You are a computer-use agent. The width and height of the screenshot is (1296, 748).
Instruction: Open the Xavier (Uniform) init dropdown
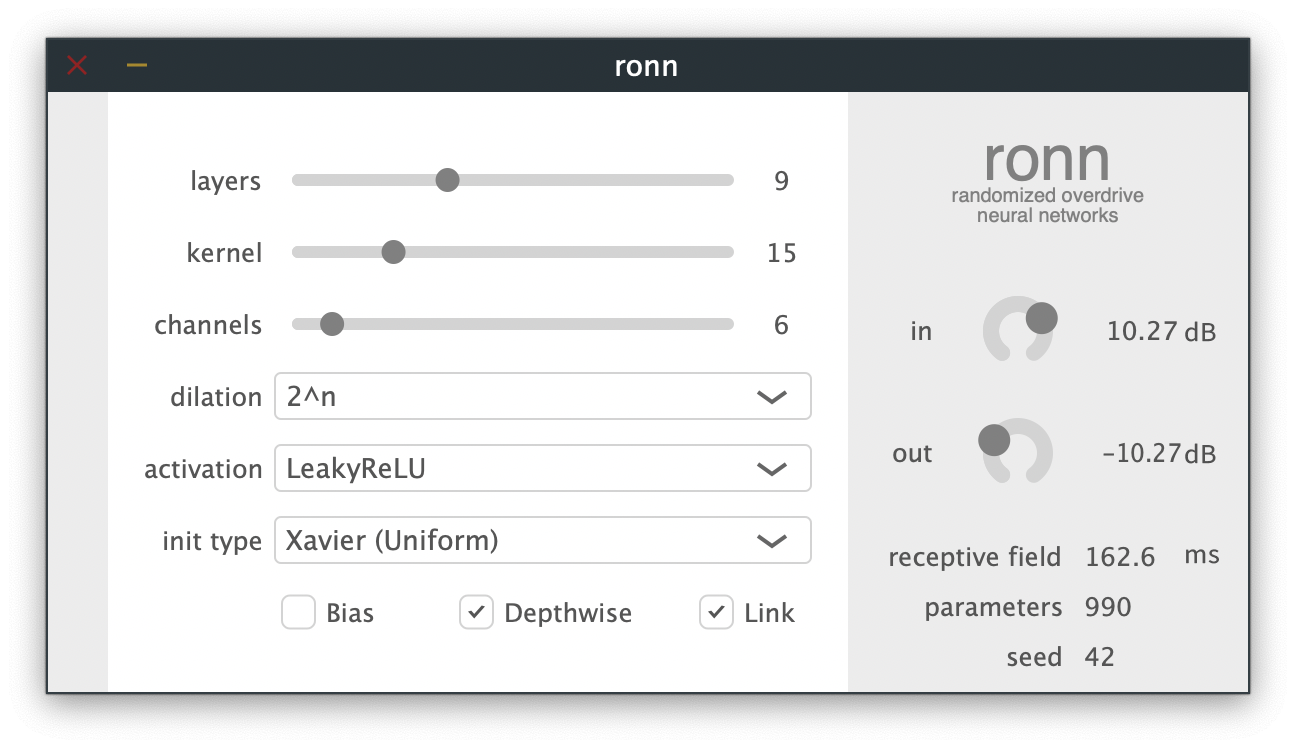click(542, 541)
